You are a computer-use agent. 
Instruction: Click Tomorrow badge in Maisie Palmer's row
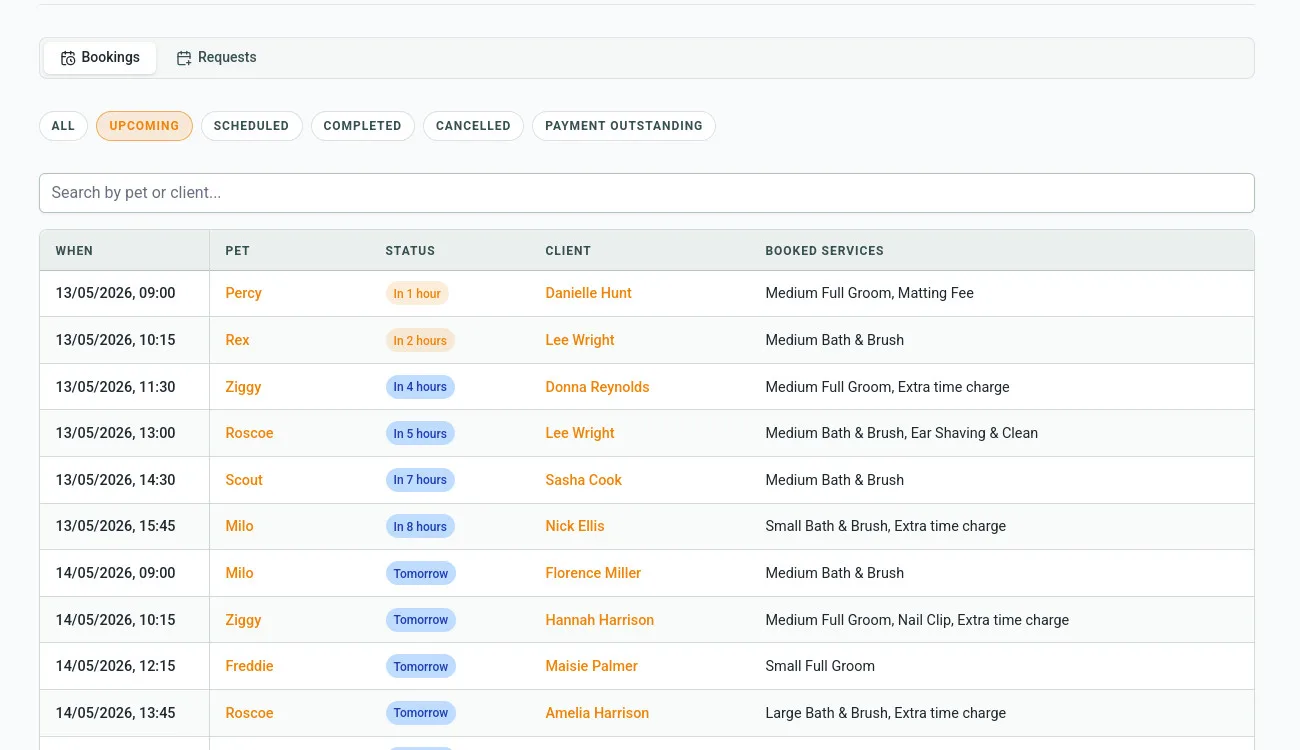[421, 667]
